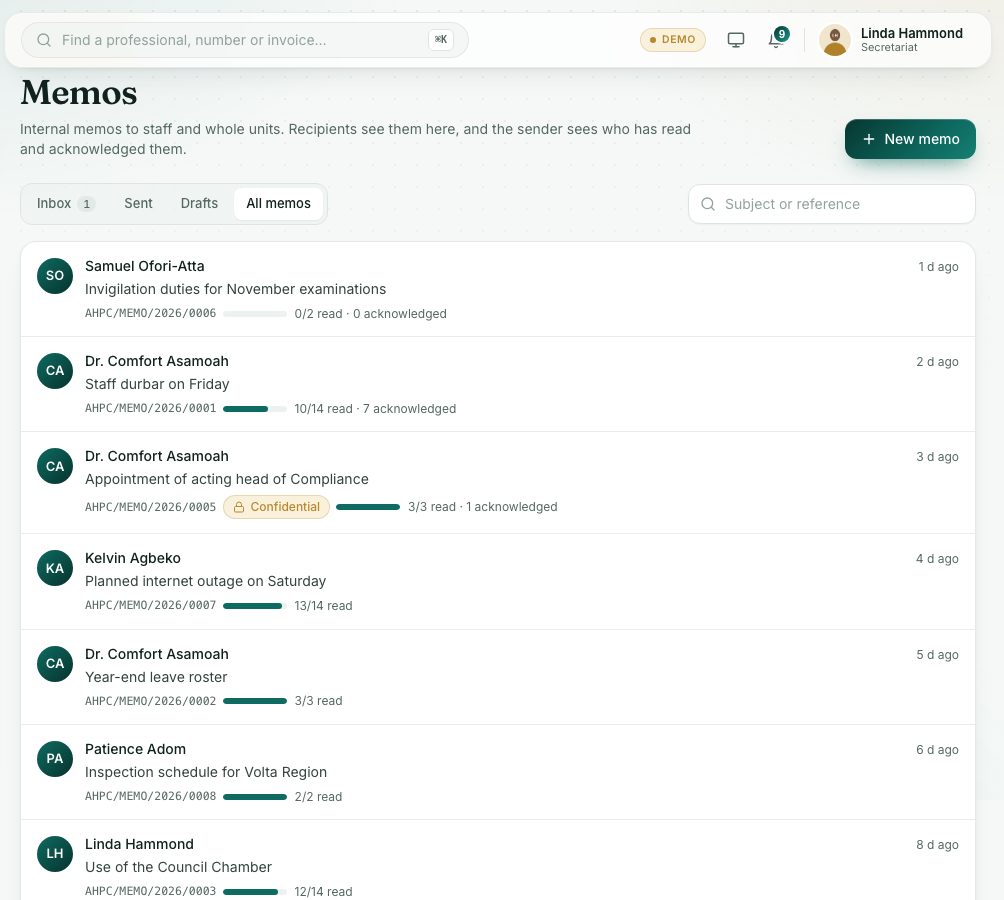This screenshot has height=900, width=1004.
Task: Open the Sent tab
Action: pyautogui.click(x=138, y=204)
